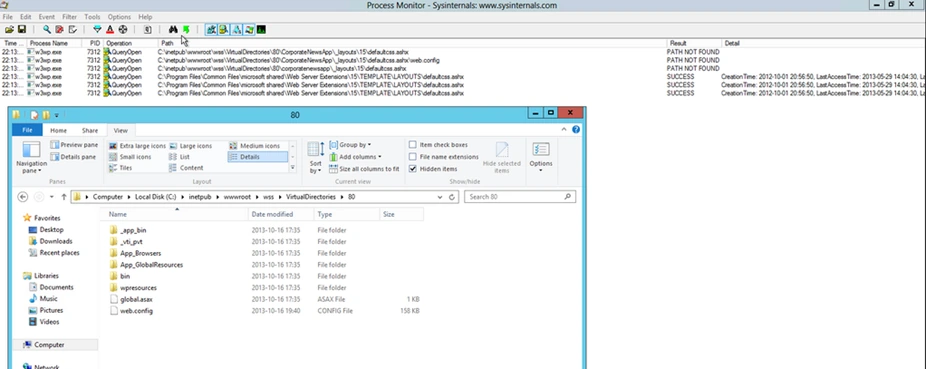
Task: Toggle the Autoscroll icon in Process Monitor
Action: [60, 30]
